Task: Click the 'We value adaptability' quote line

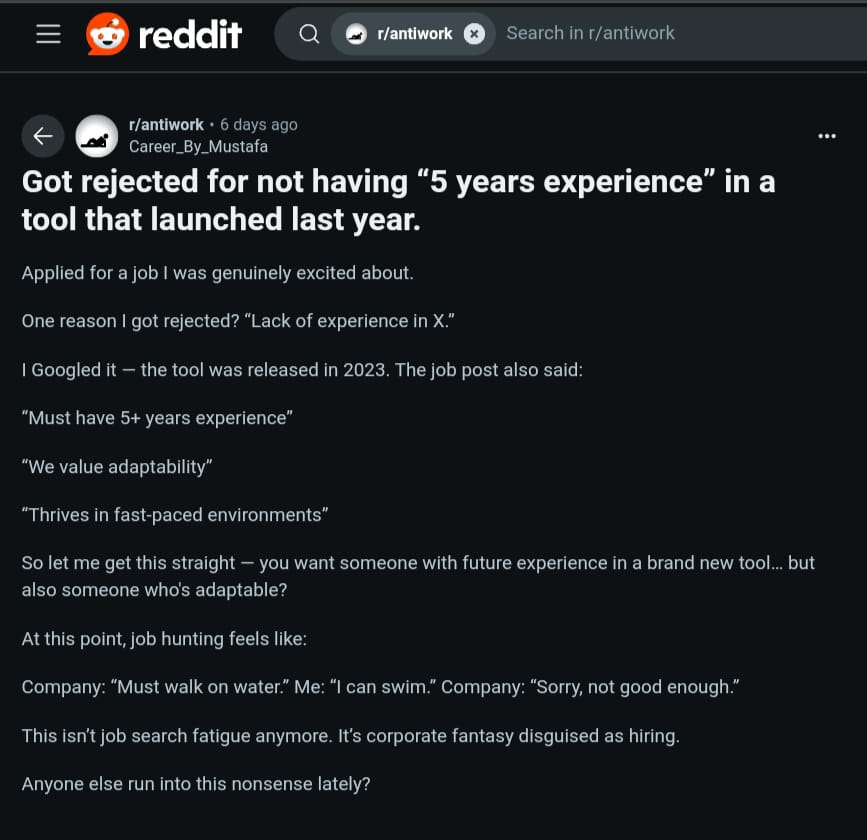Action: pos(117,467)
